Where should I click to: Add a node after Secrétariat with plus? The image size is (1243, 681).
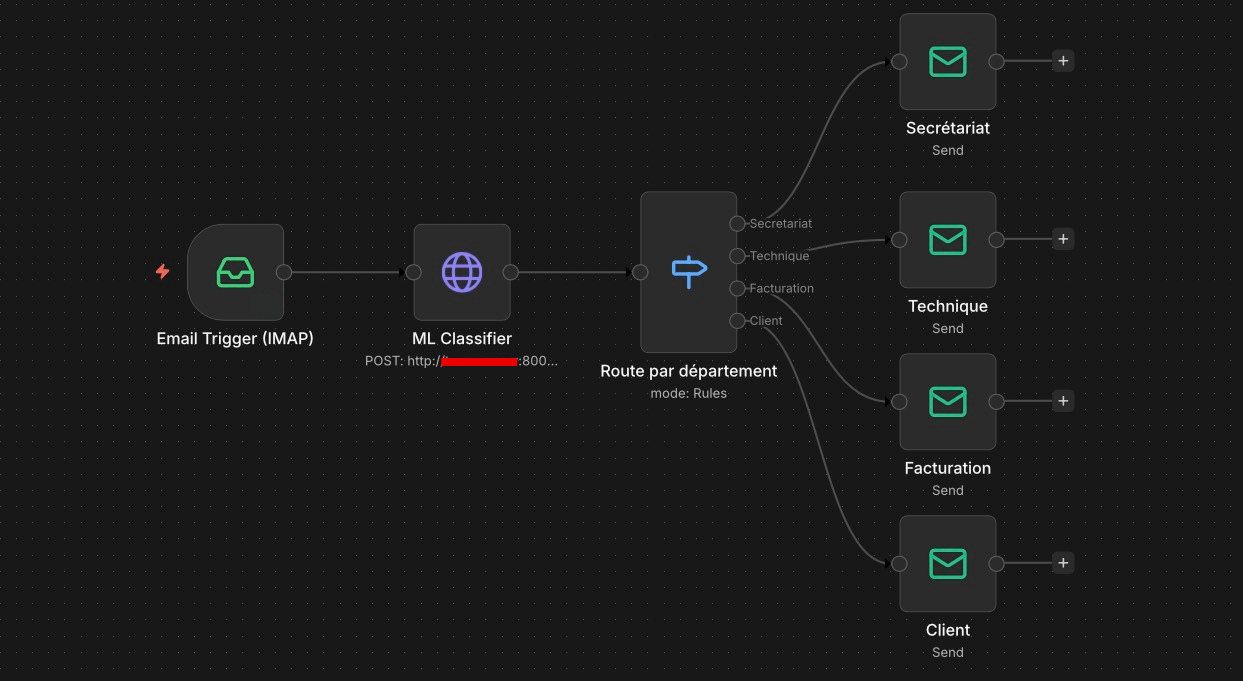pos(1063,61)
